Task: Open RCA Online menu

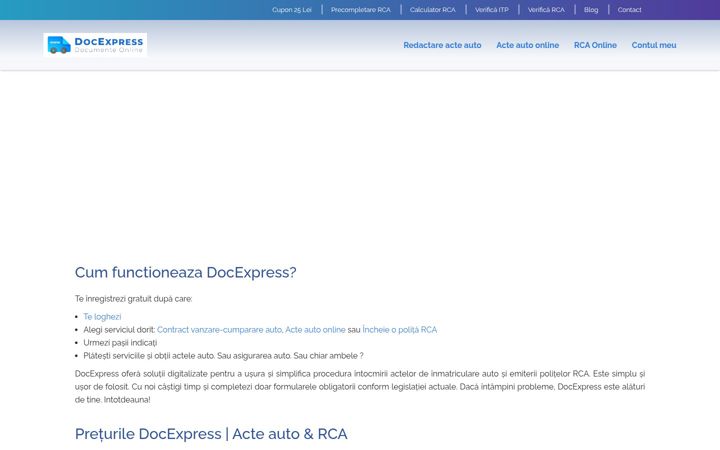Action: click(x=595, y=45)
